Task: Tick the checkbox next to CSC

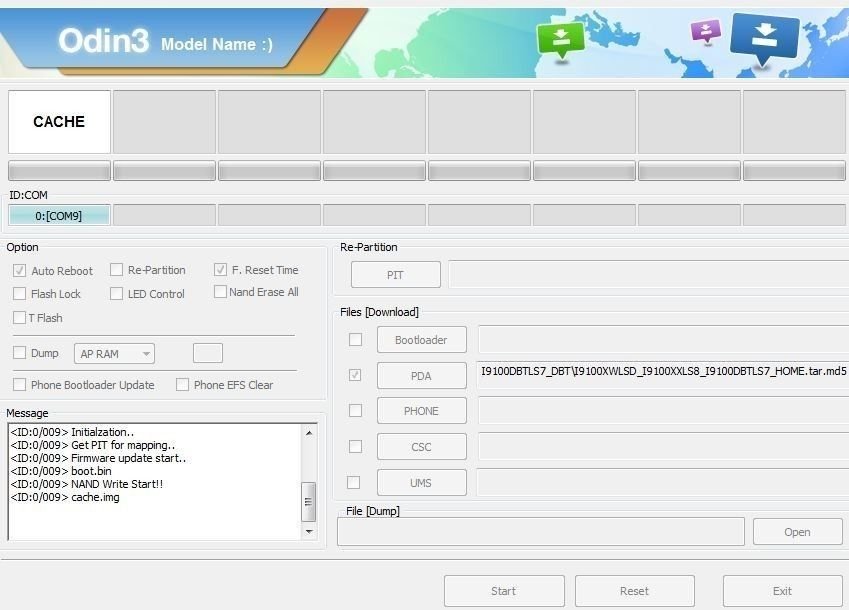Action: coord(355,447)
